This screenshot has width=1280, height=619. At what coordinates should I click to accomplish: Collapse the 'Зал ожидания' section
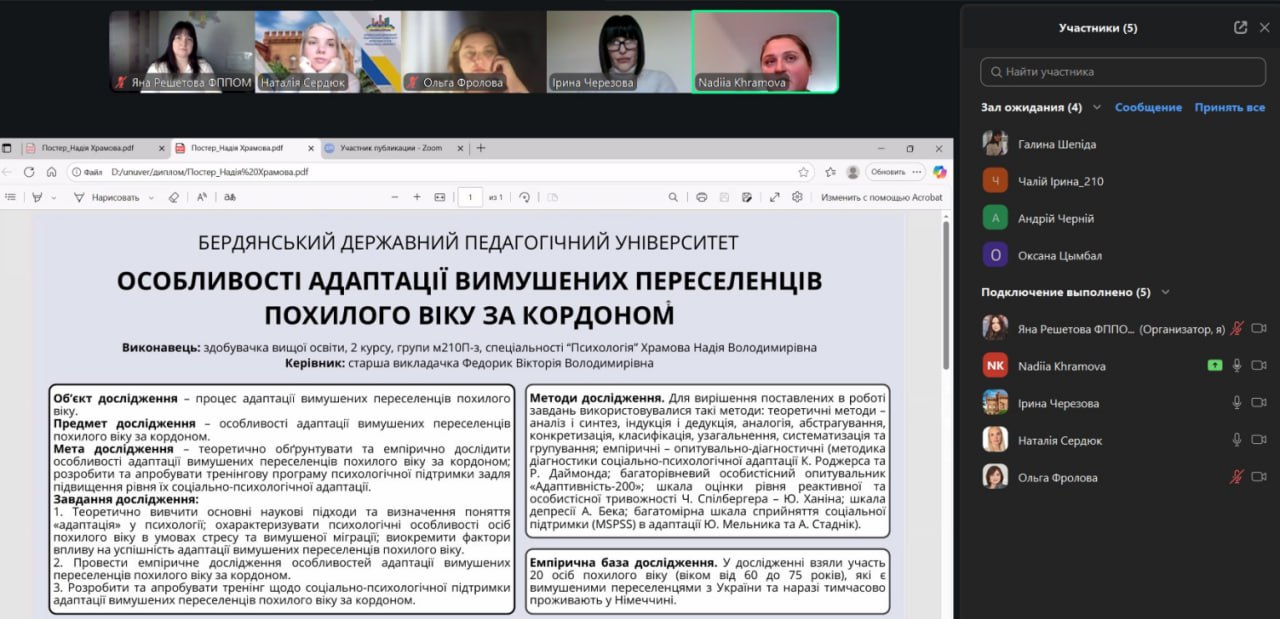[1097, 108]
